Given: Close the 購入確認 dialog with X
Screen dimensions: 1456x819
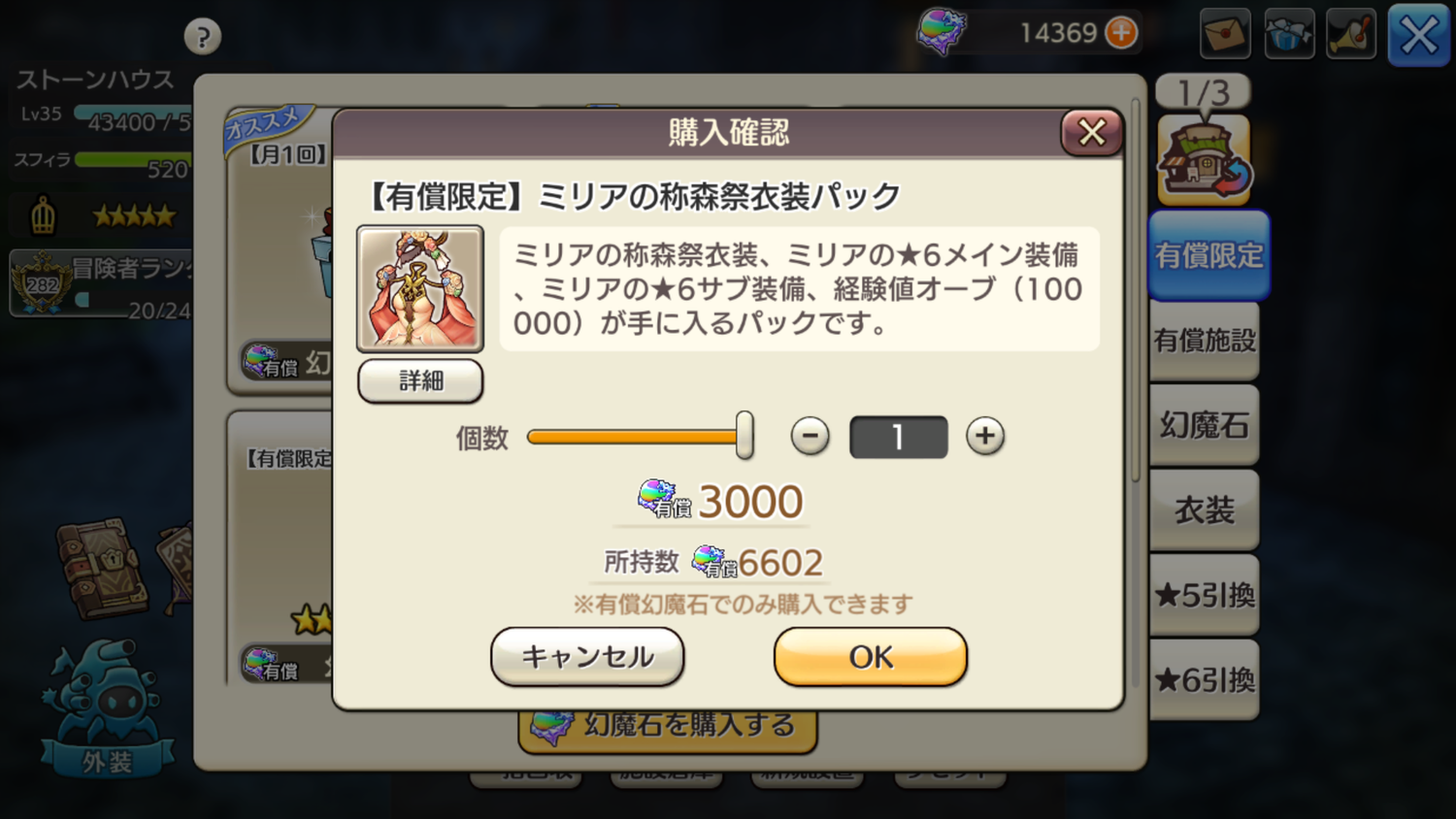Looking at the screenshot, I should [x=1092, y=133].
